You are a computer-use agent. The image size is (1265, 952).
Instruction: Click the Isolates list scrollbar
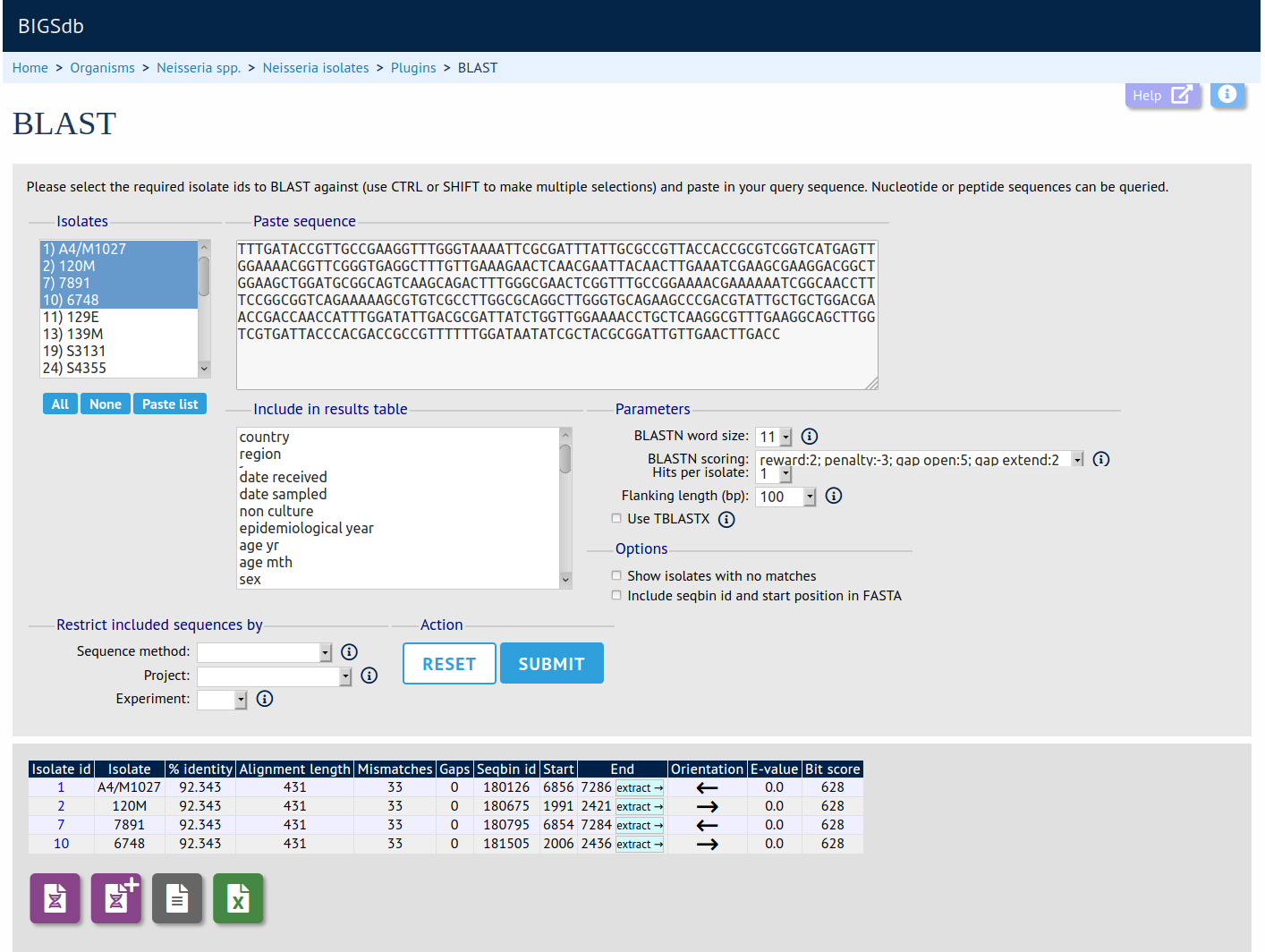pos(204,309)
